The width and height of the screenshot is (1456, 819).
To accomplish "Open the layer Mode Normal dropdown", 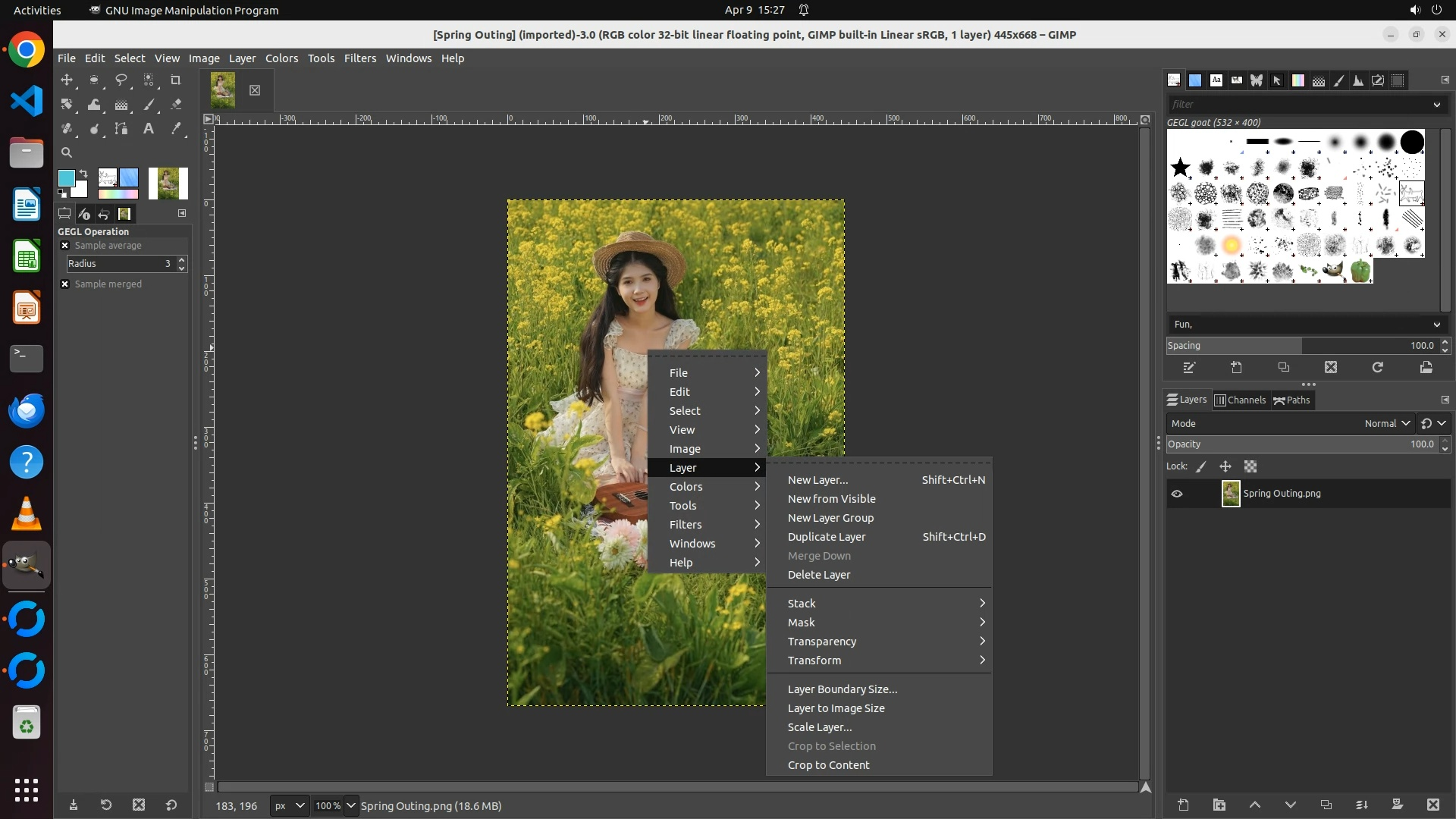I will [x=1387, y=424].
